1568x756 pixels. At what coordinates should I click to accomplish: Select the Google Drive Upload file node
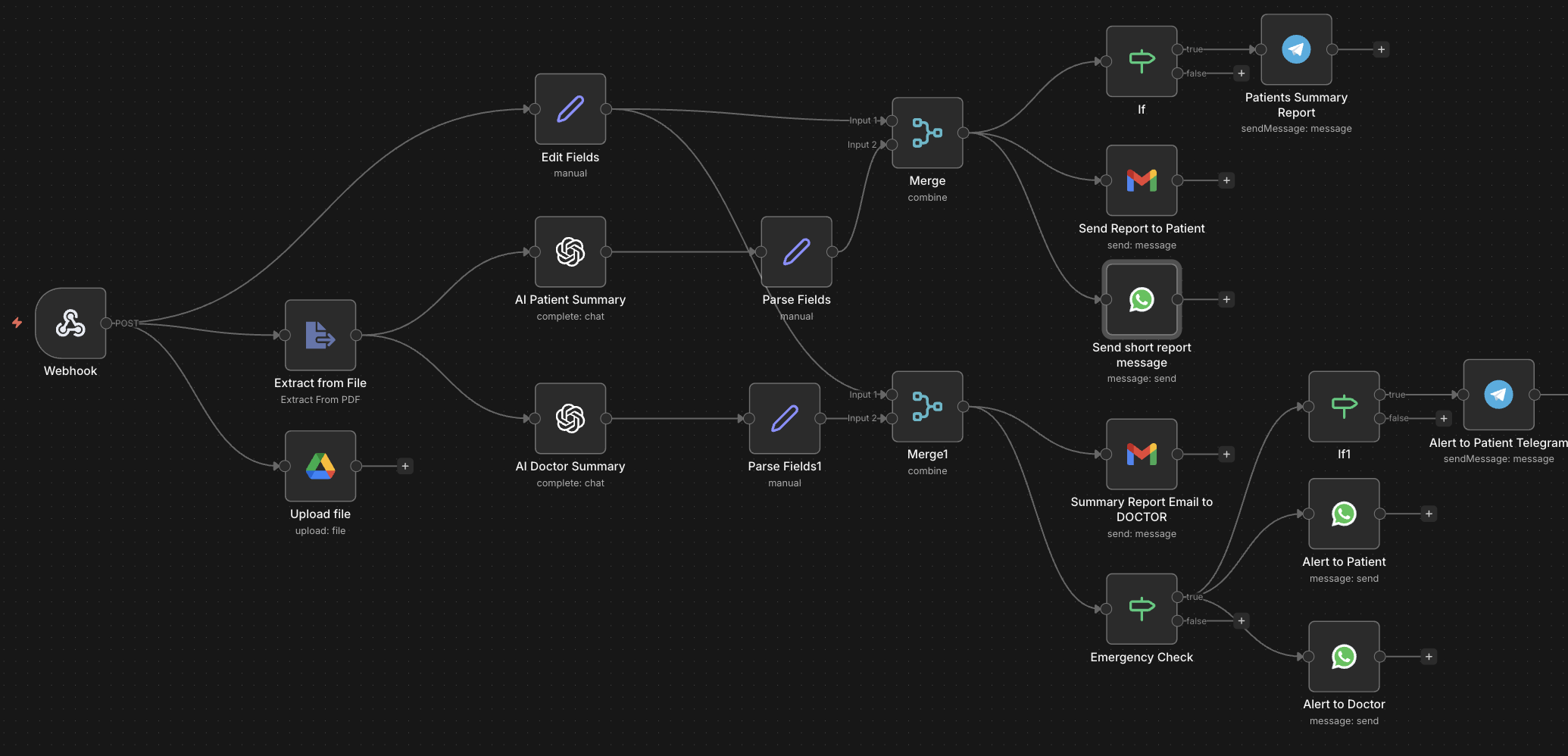click(x=320, y=466)
